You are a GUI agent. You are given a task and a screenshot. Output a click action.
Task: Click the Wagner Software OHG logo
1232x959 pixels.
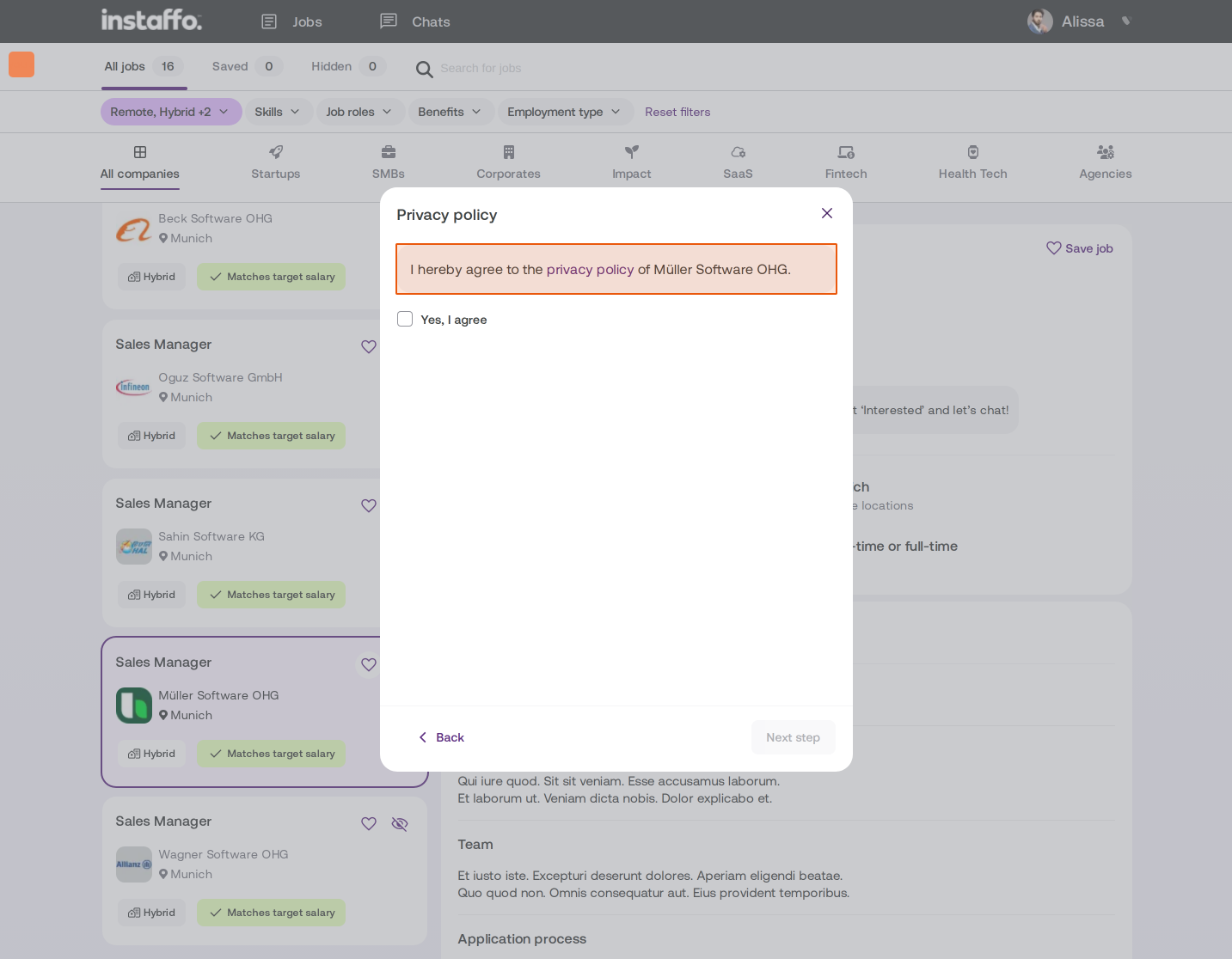(134, 864)
